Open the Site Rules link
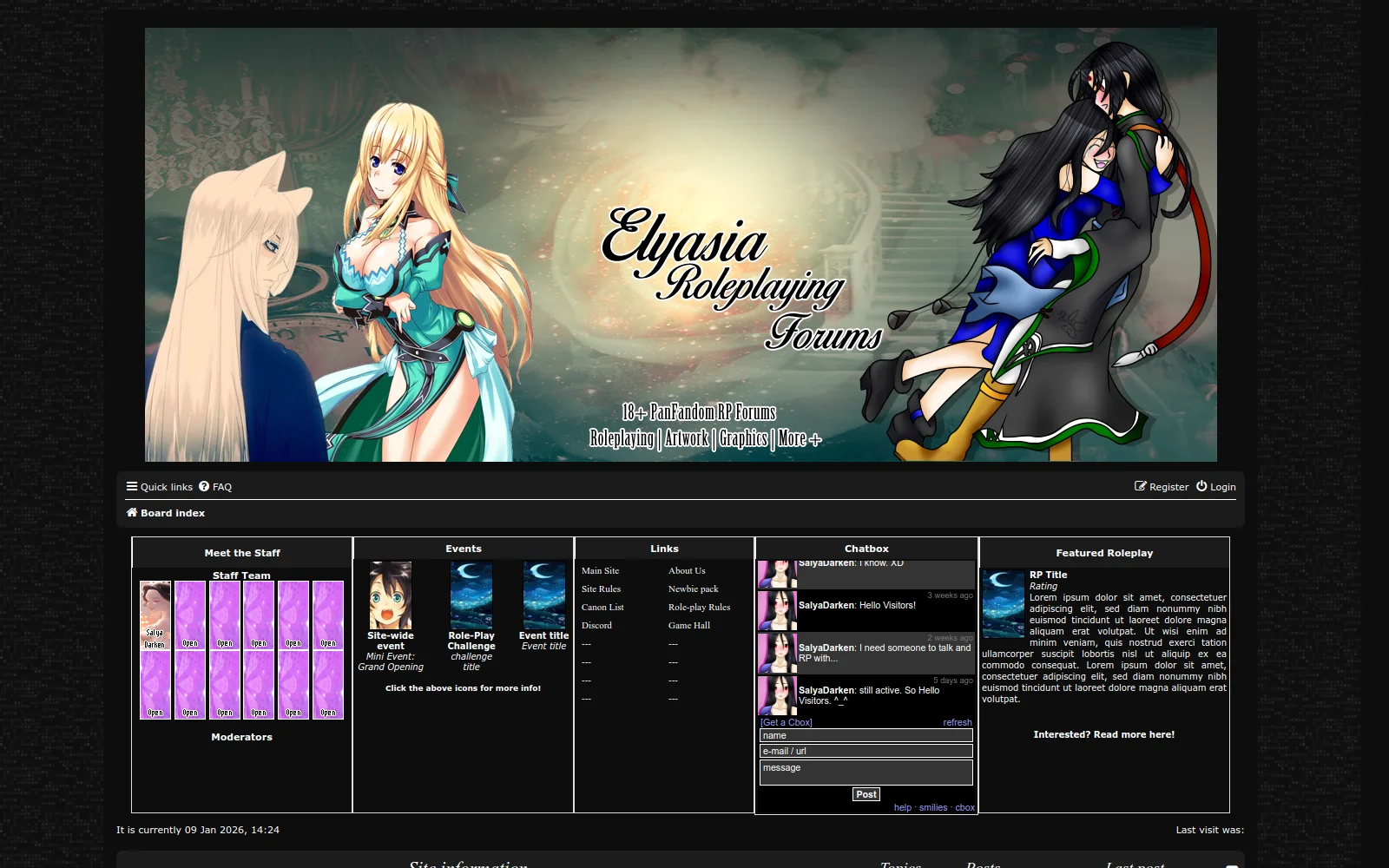Viewport: 1389px width, 868px height. coord(601,589)
